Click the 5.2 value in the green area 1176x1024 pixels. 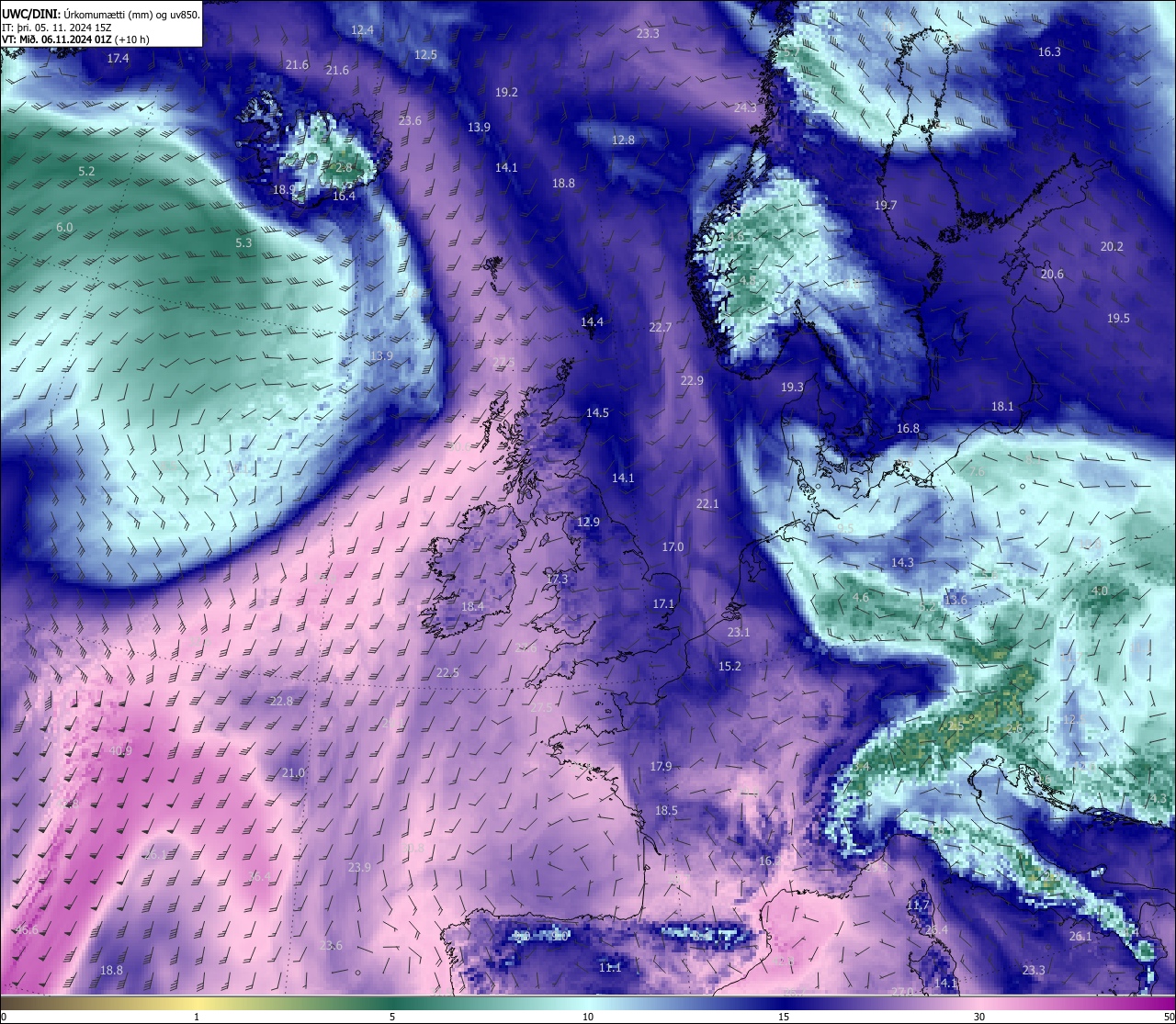[86, 171]
